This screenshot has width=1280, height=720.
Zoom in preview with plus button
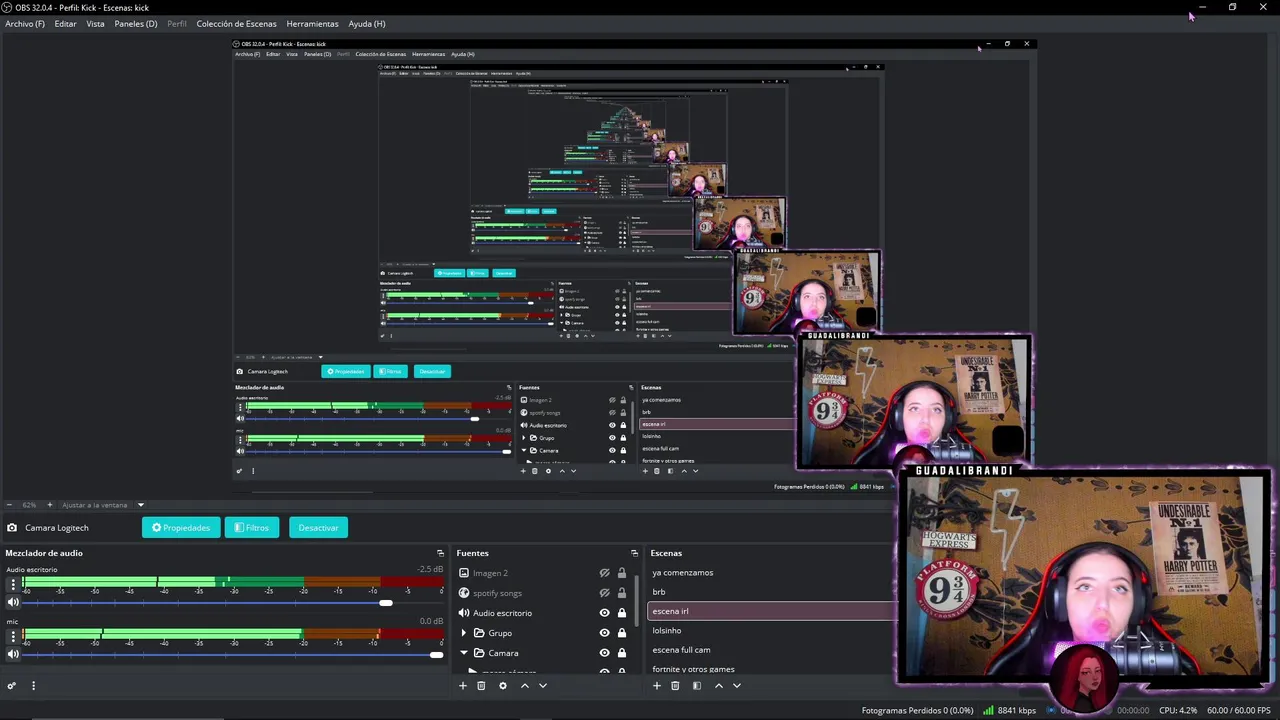(x=49, y=505)
